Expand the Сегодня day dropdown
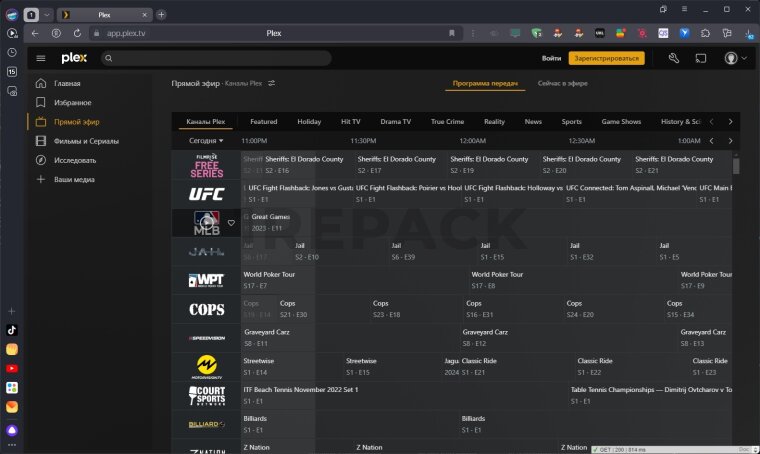 tap(207, 141)
